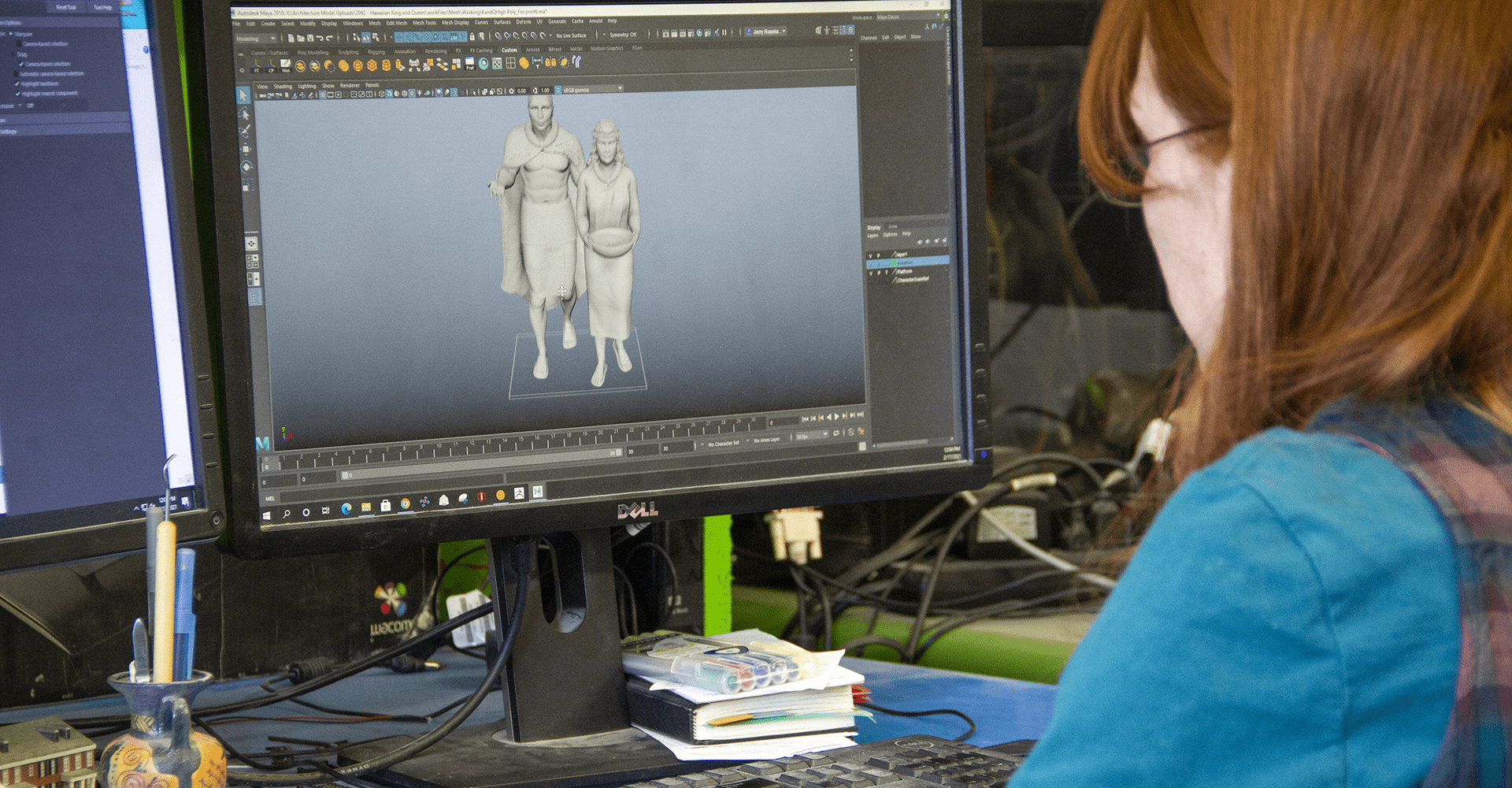
Task: Open the Modeling menu set dropdown
Action: [257, 39]
